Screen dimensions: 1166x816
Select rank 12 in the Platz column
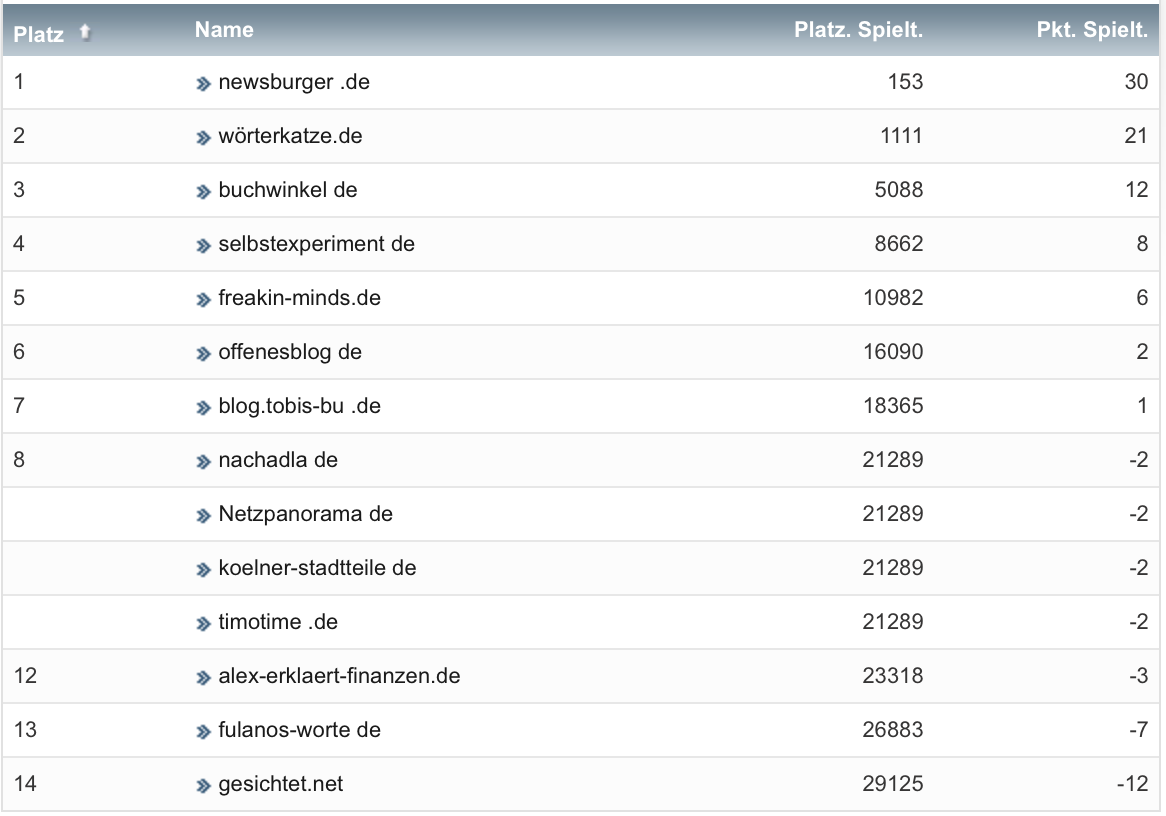point(25,675)
